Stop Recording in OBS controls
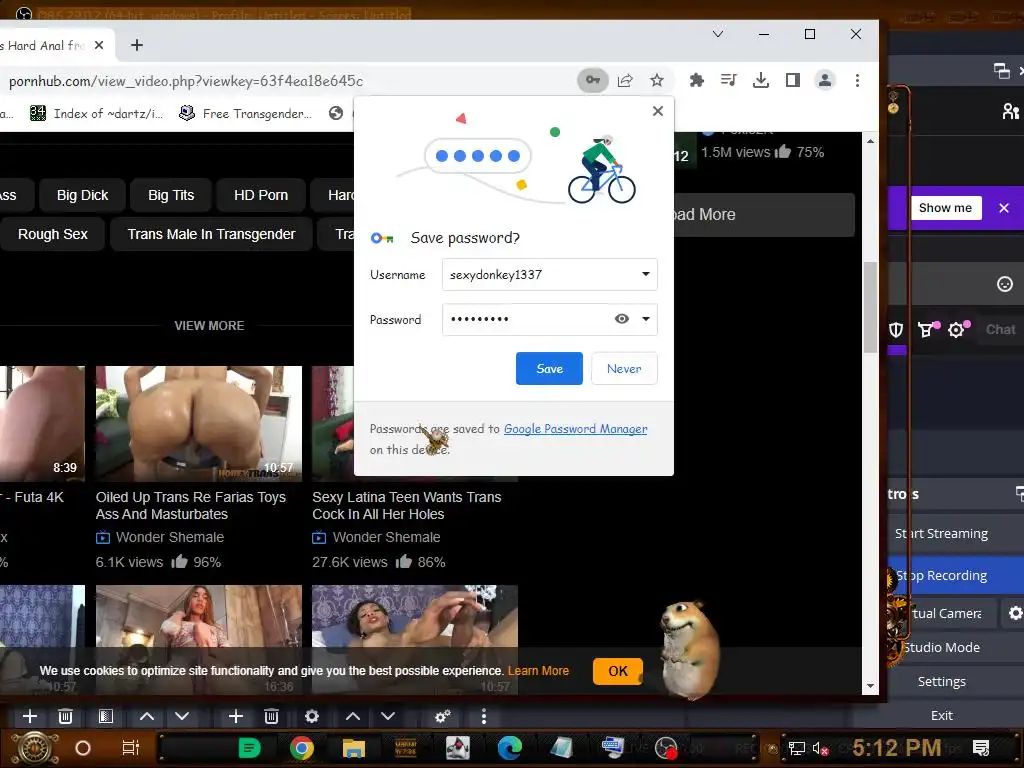The image size is (1024, 768). (942, 575)
